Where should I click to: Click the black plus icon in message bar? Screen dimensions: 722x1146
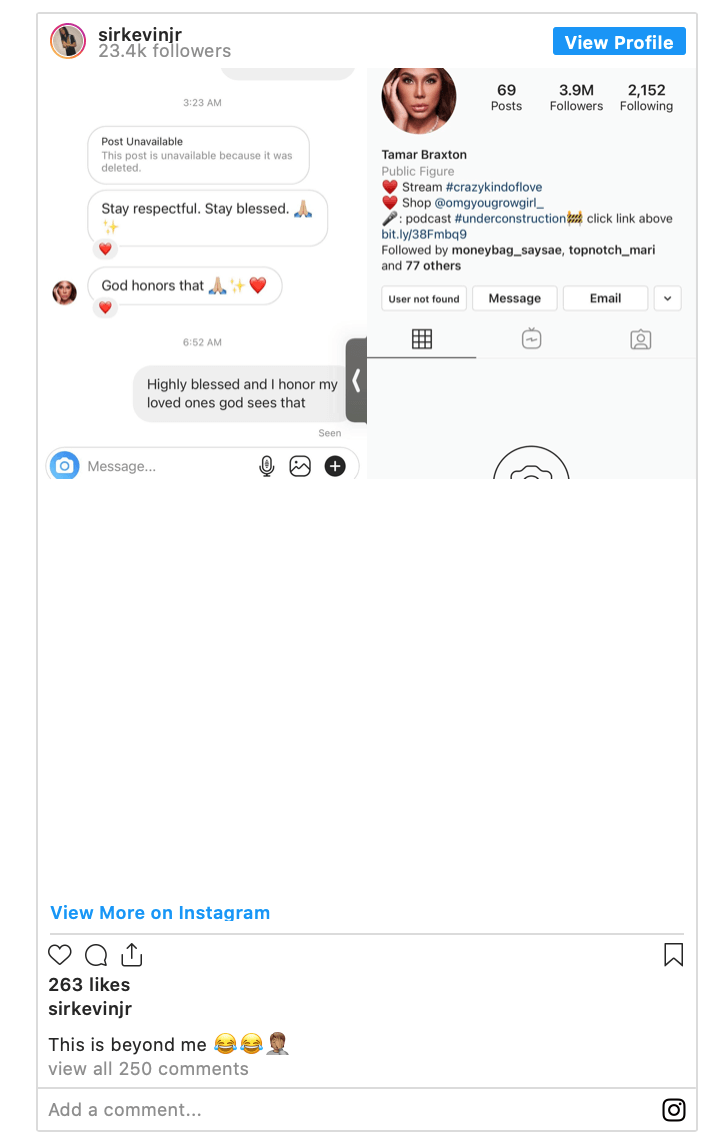[x=335, y=466]
